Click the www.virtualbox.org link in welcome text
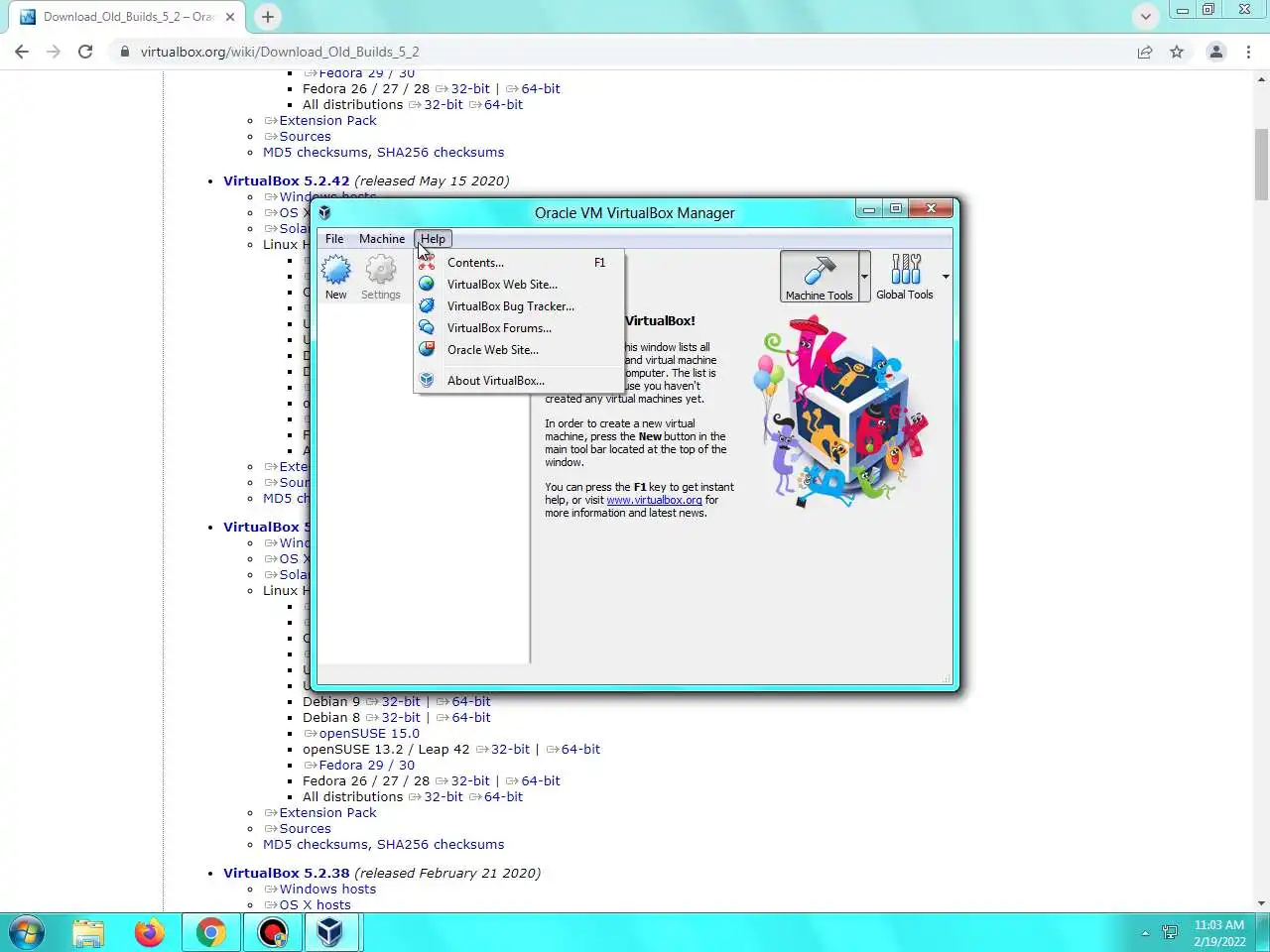 (654, 501)
